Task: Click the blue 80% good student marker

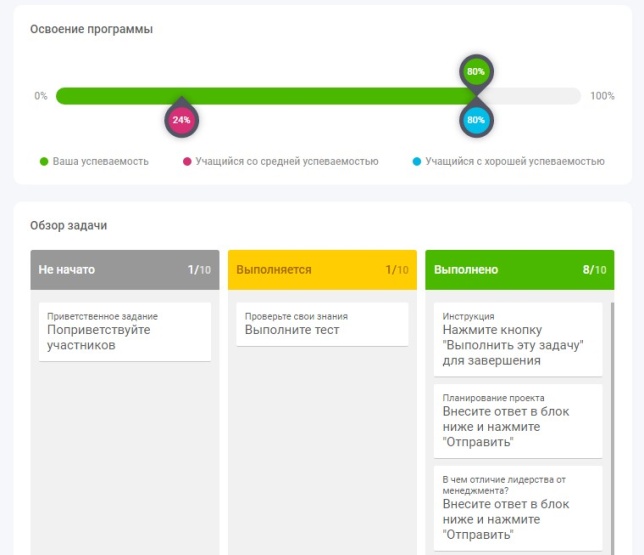Action: point(476,120)
